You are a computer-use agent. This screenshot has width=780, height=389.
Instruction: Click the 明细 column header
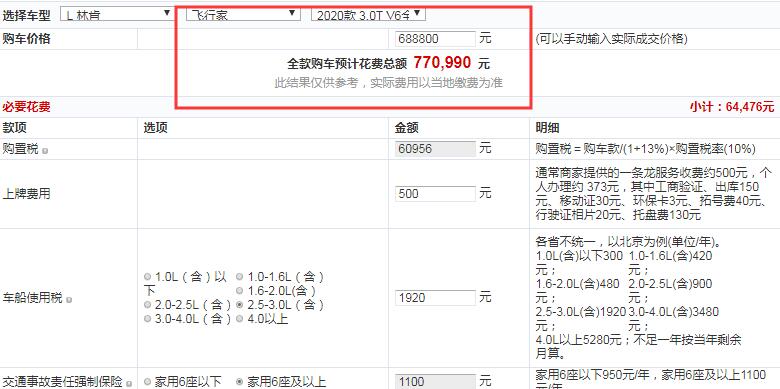point(548,128)
